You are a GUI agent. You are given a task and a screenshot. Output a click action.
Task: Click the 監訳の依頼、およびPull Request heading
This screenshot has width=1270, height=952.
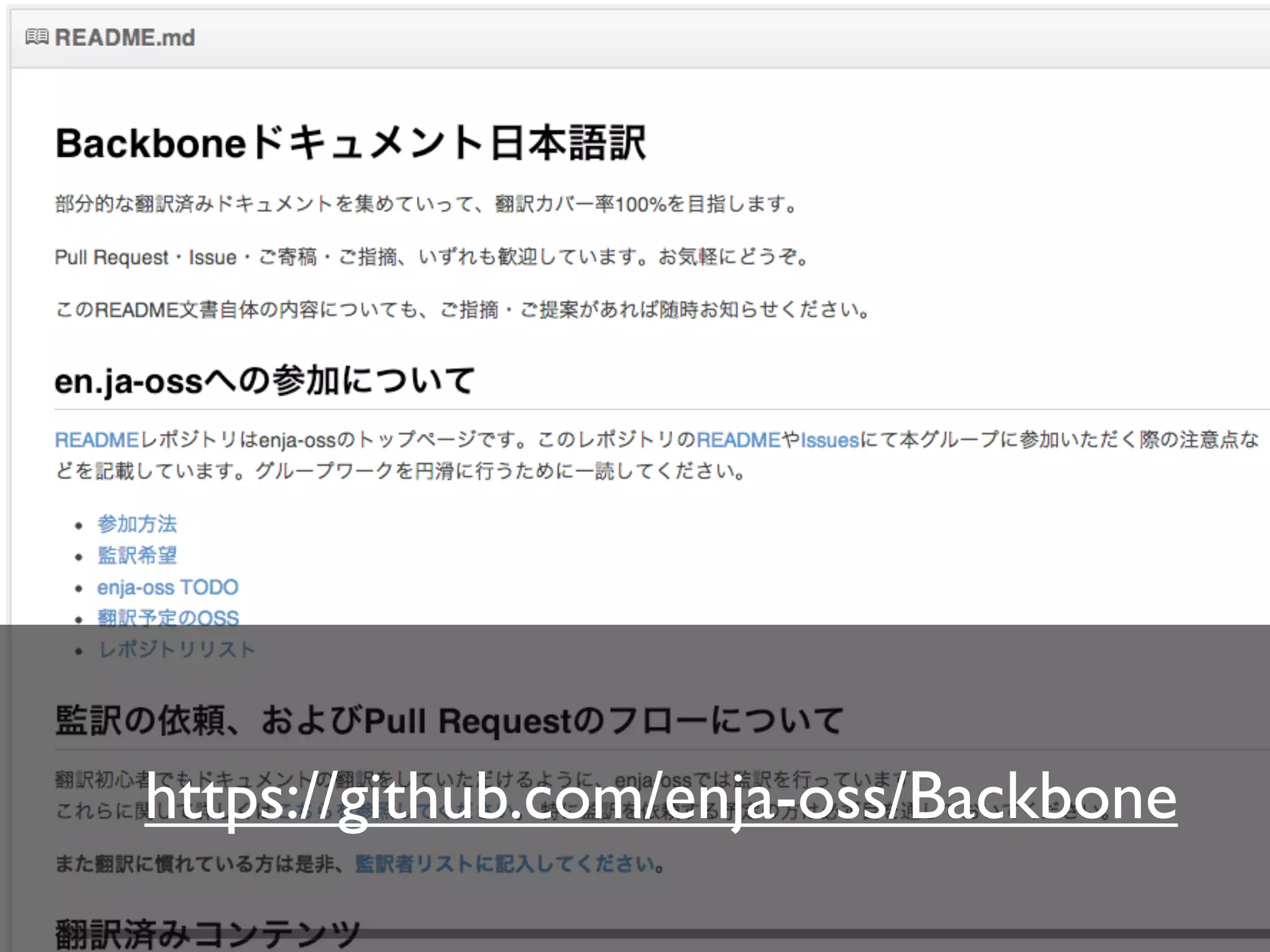(x=450, y=720)
